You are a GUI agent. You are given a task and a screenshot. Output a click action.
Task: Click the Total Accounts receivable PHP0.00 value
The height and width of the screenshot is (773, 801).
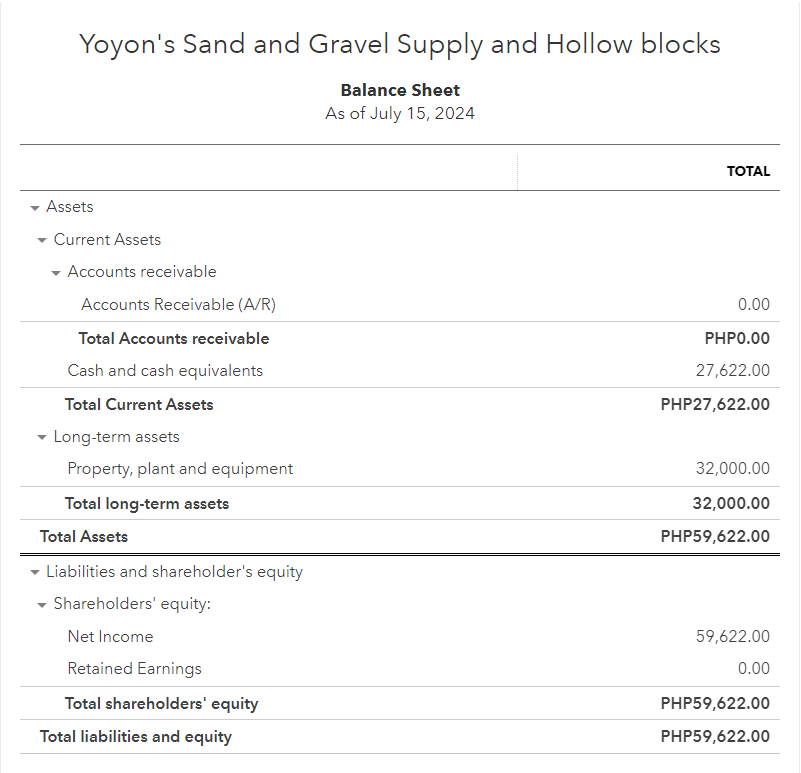[737, 339]
